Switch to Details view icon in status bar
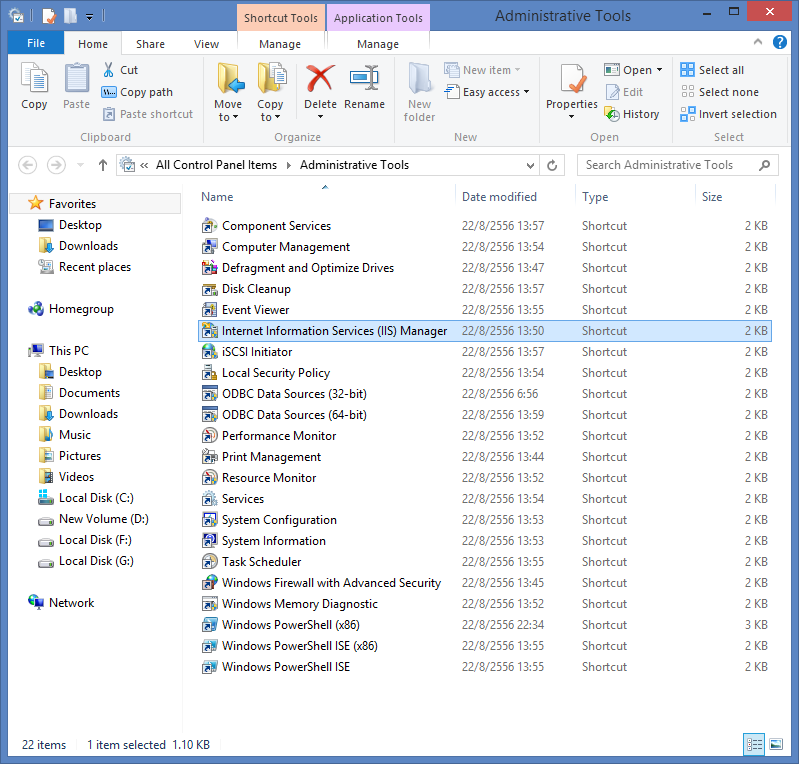This screenshot has width=799, height=764. [754, 745]
